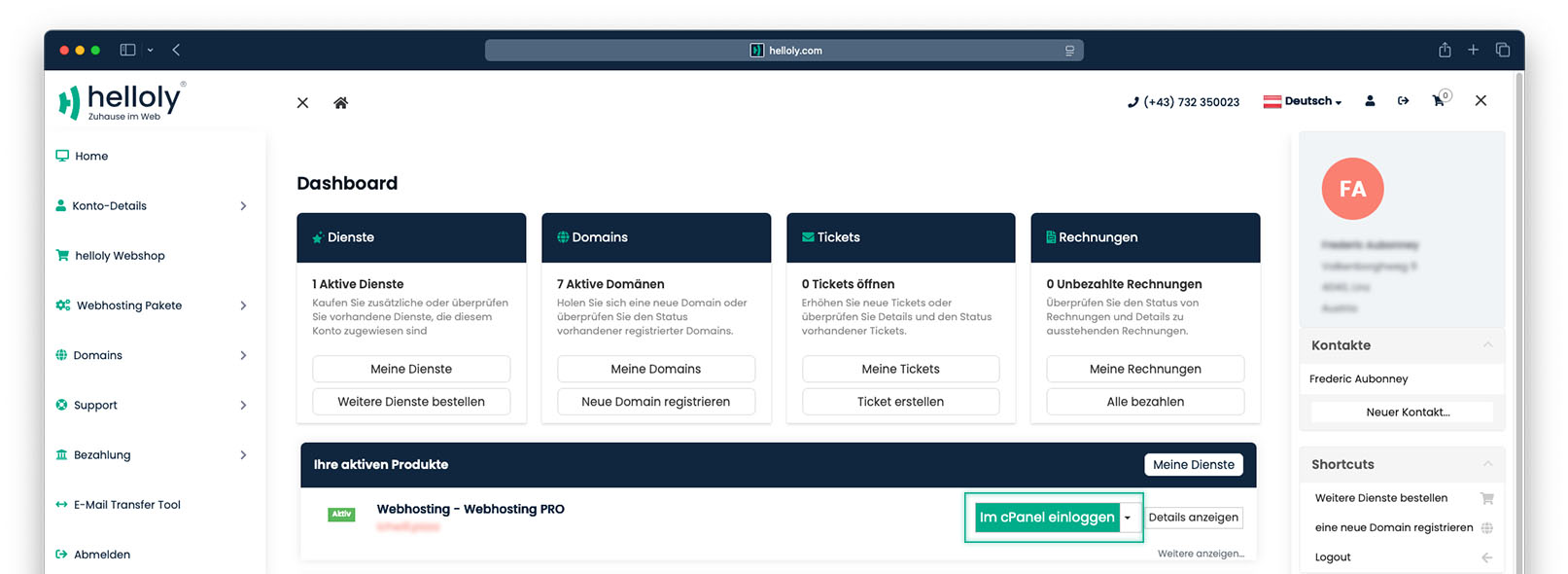Image resolution: width=1568 pixels, height=574 pixels.
Task: Select Domains in the sidebar menu
Action: pos(98,355)
